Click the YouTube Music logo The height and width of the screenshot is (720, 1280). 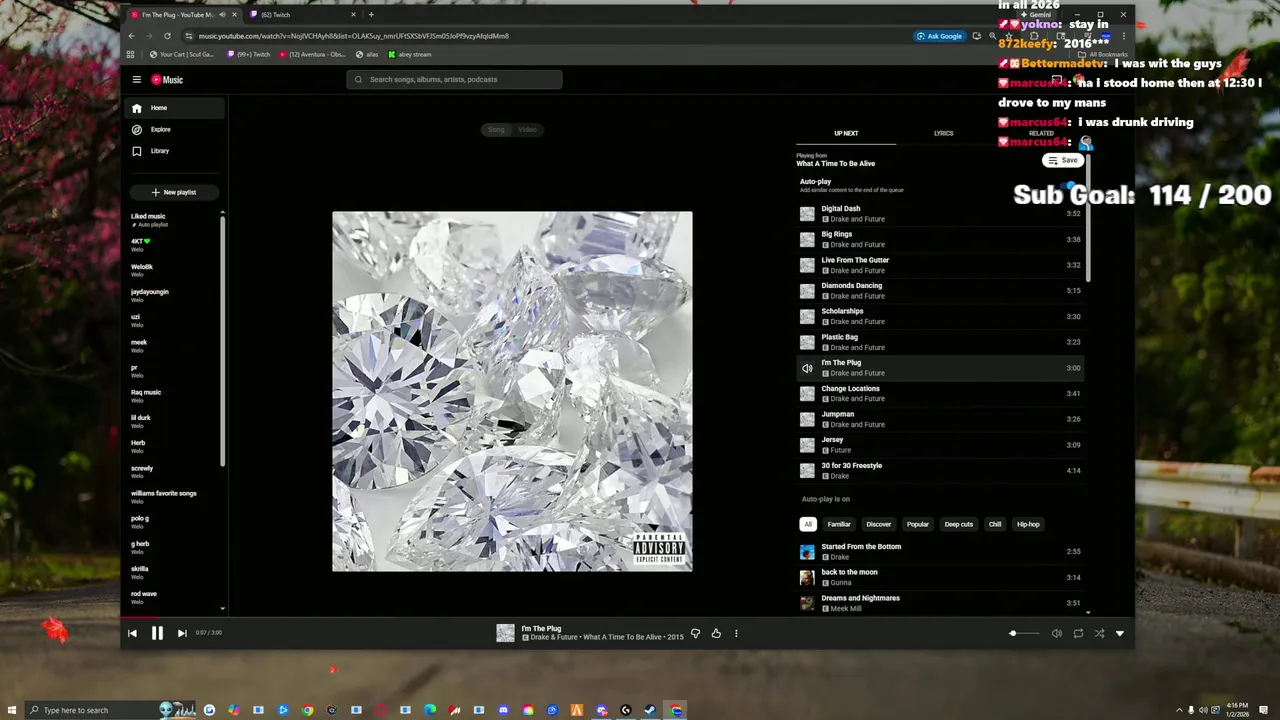(x=167, y=80)
